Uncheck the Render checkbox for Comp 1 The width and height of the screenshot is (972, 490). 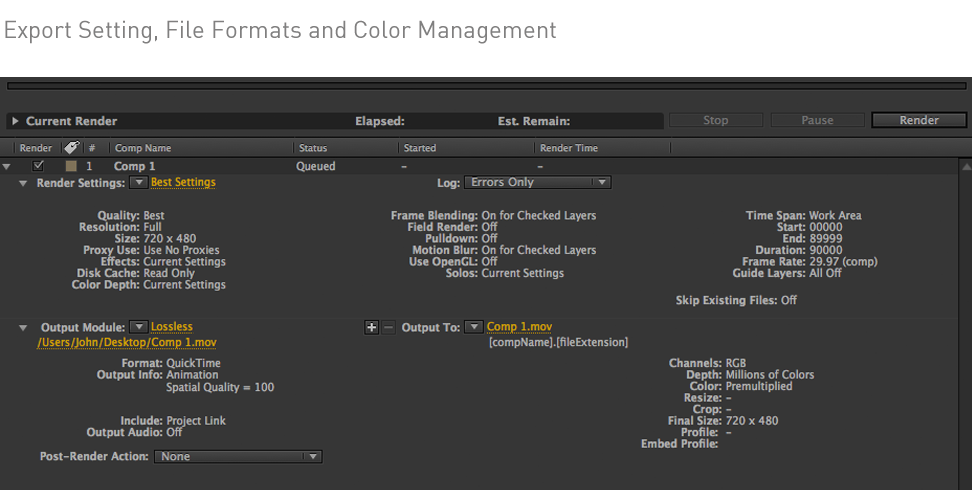[38, 166]
